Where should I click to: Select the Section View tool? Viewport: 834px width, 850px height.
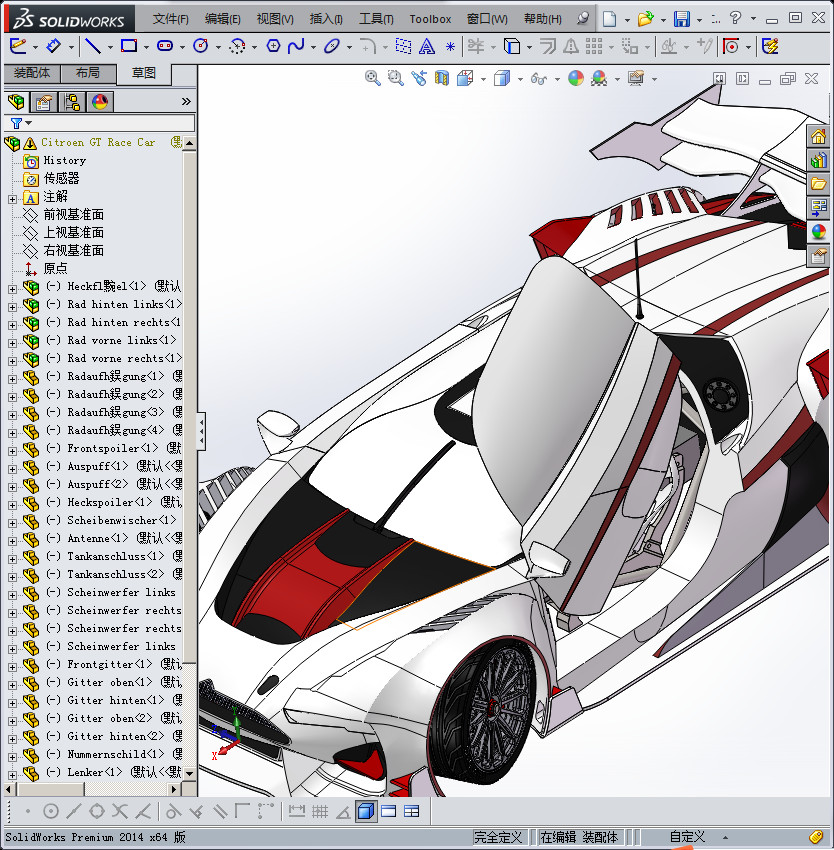pos(442,78)
